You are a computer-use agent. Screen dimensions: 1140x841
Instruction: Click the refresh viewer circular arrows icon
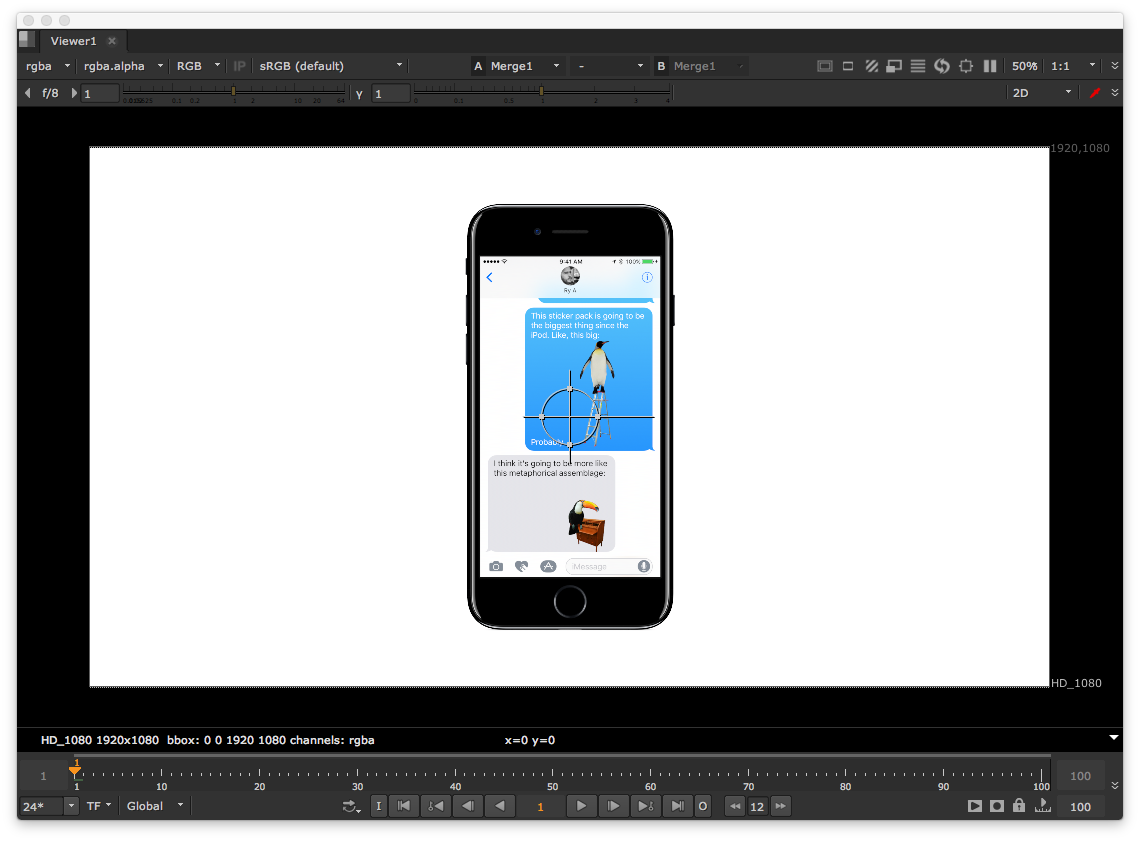(x=942, y=66)
